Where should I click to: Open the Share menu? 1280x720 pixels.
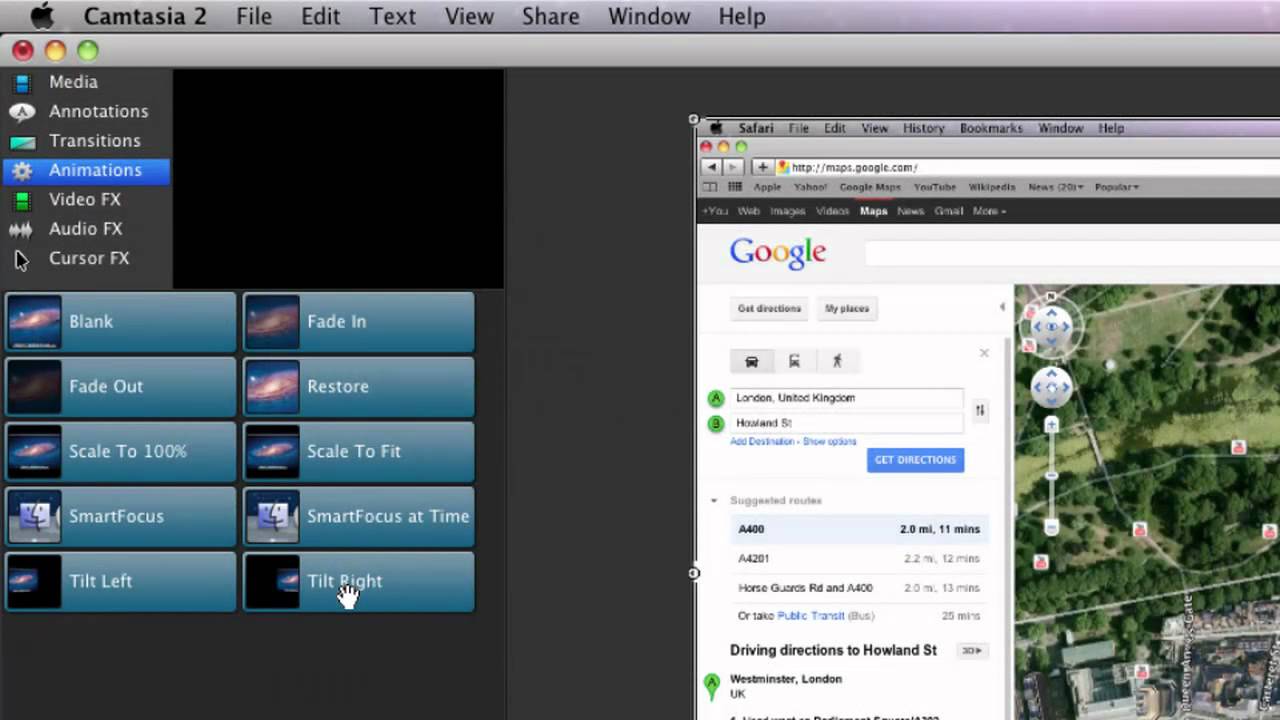(x=550, y=17)
